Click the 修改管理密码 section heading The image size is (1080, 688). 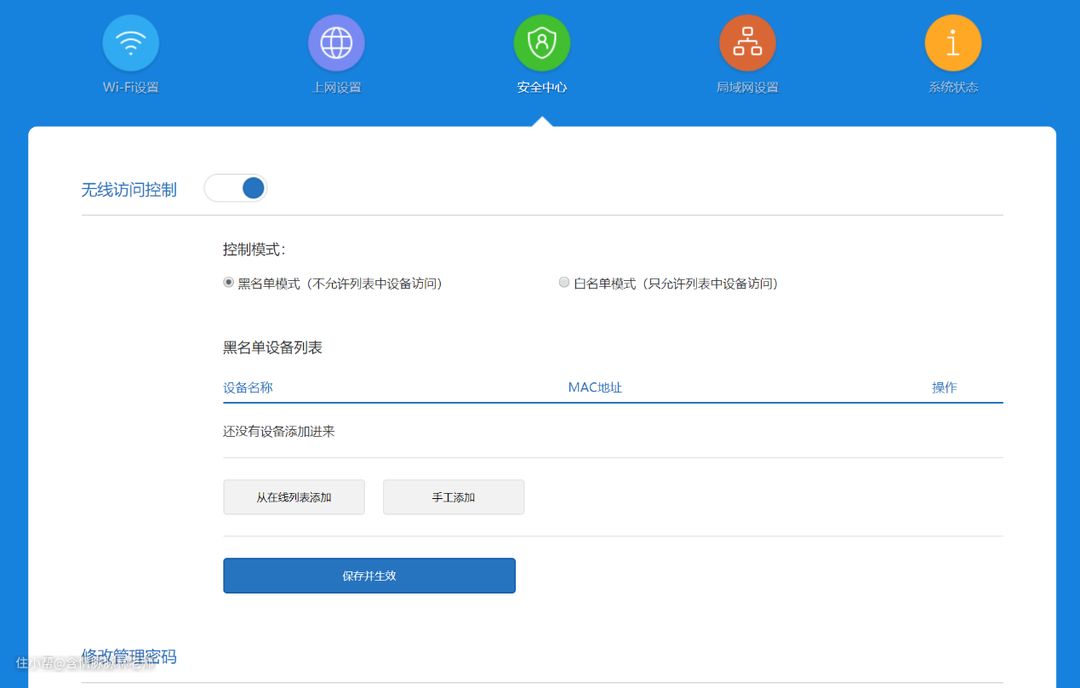click(129, 657)
